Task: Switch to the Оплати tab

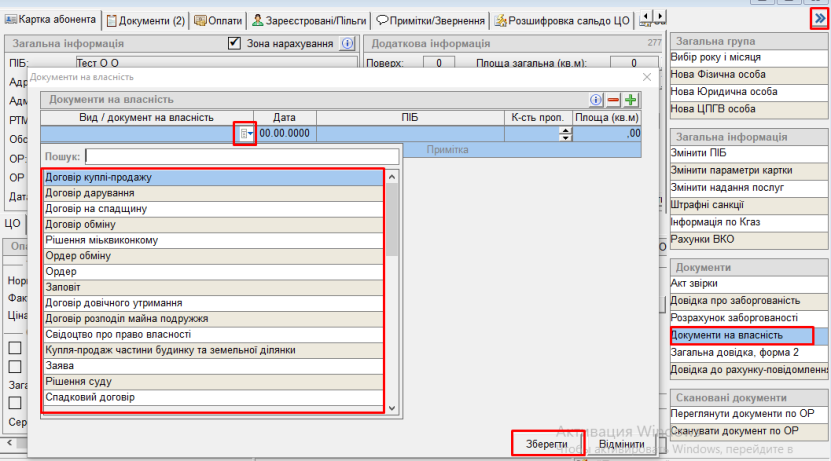Action: [217, 20]
